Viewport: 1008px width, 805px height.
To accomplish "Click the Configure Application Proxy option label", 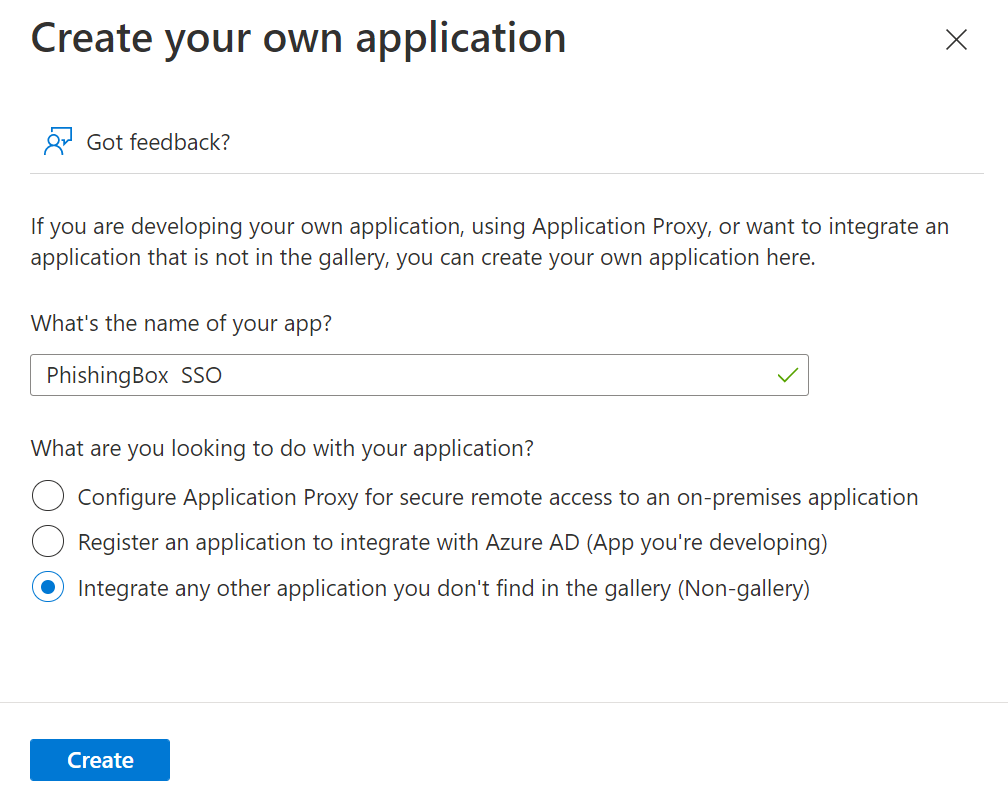I will click(497, 497).
